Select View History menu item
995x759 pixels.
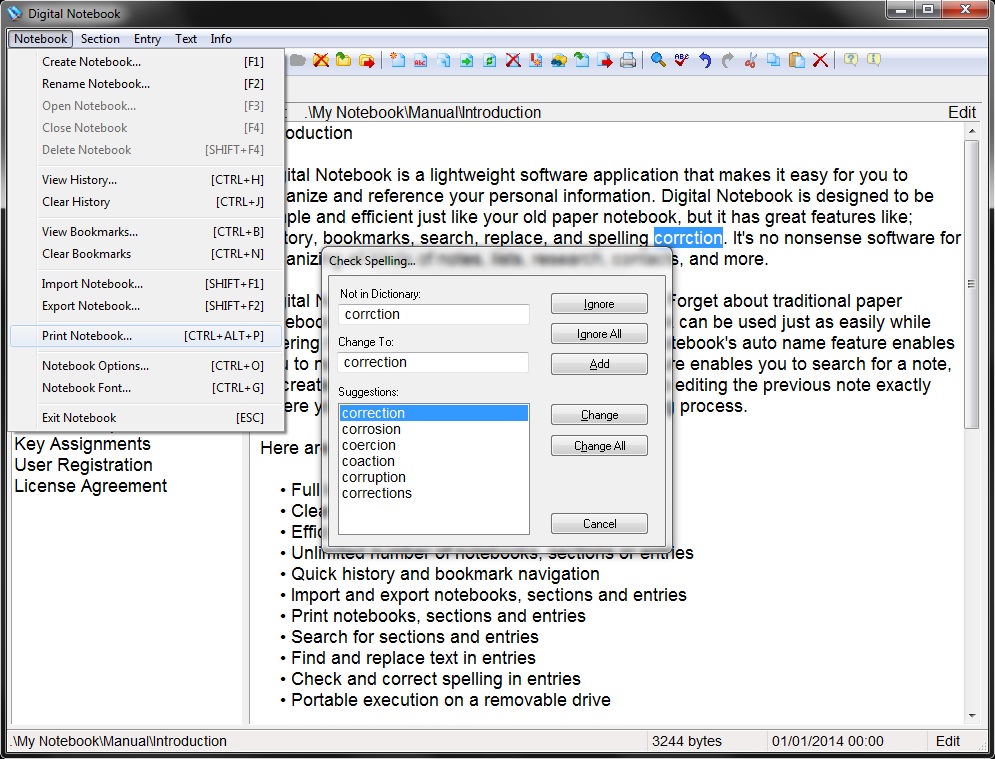(x=146, y=180)
